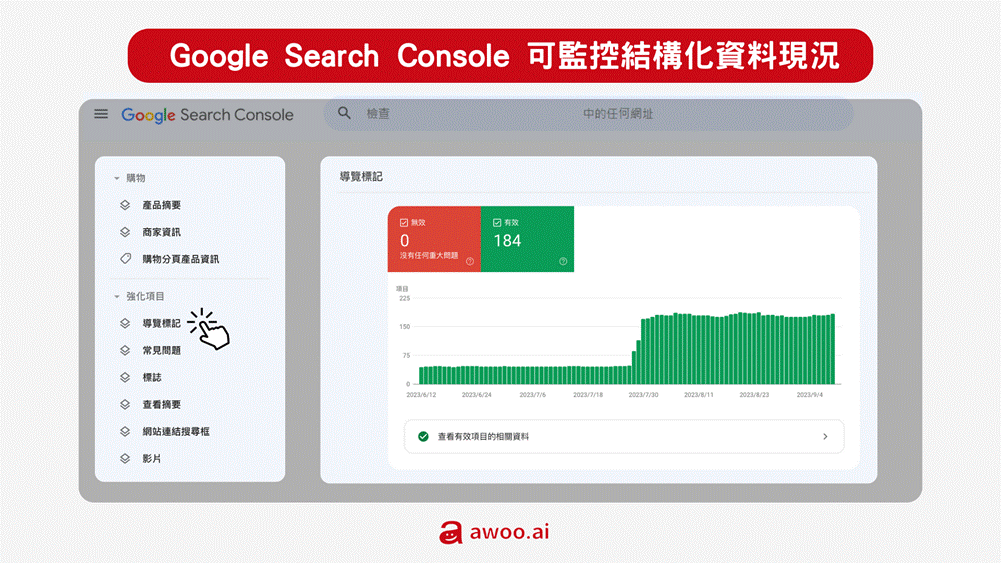Image resolution: width=1001 pixels, height=563 pixels.
Task: Click layers icon beside 影片
Action: tap(125, 458)
